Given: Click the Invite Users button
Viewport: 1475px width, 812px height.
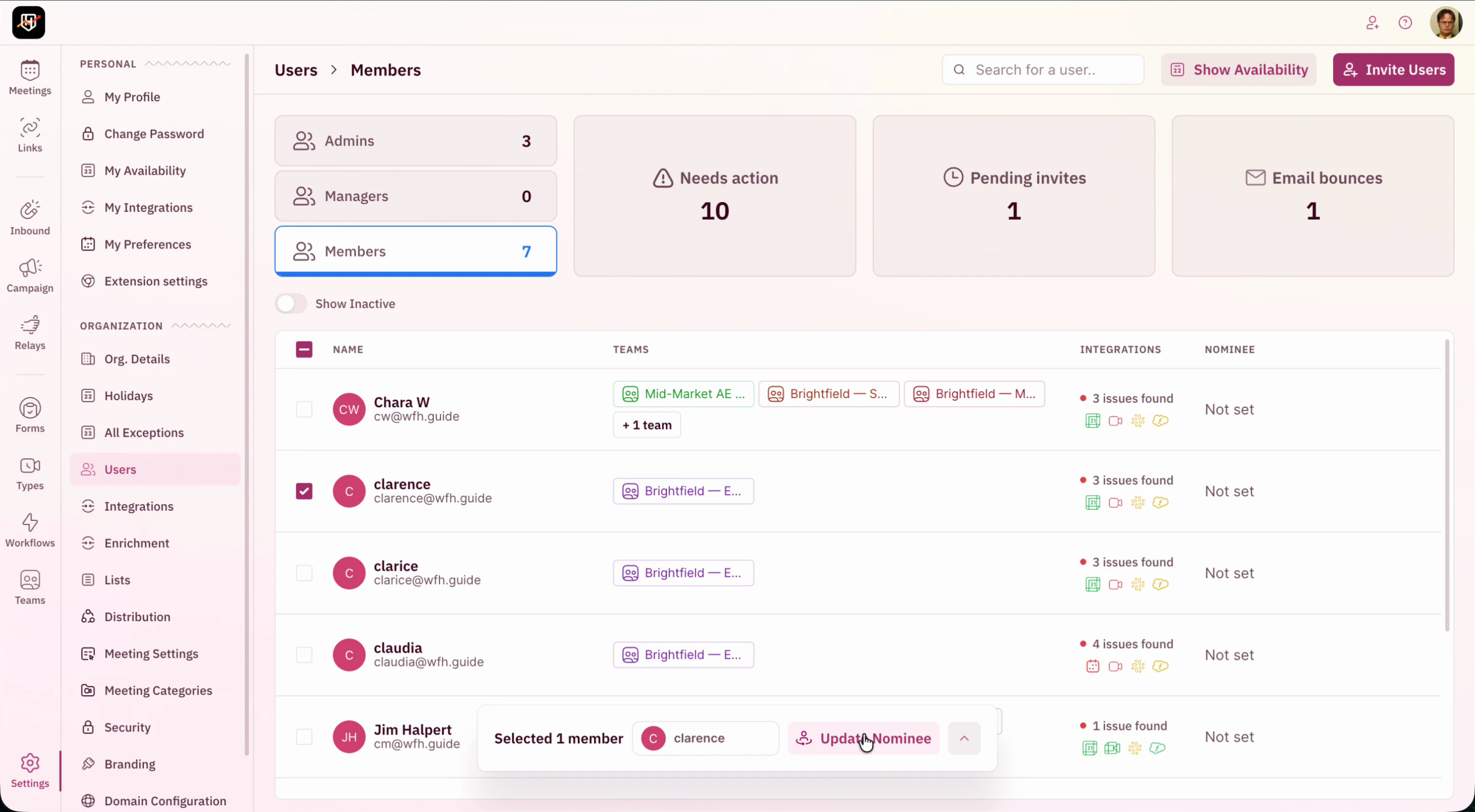Looking at the screenshot, I should 1394,70.
